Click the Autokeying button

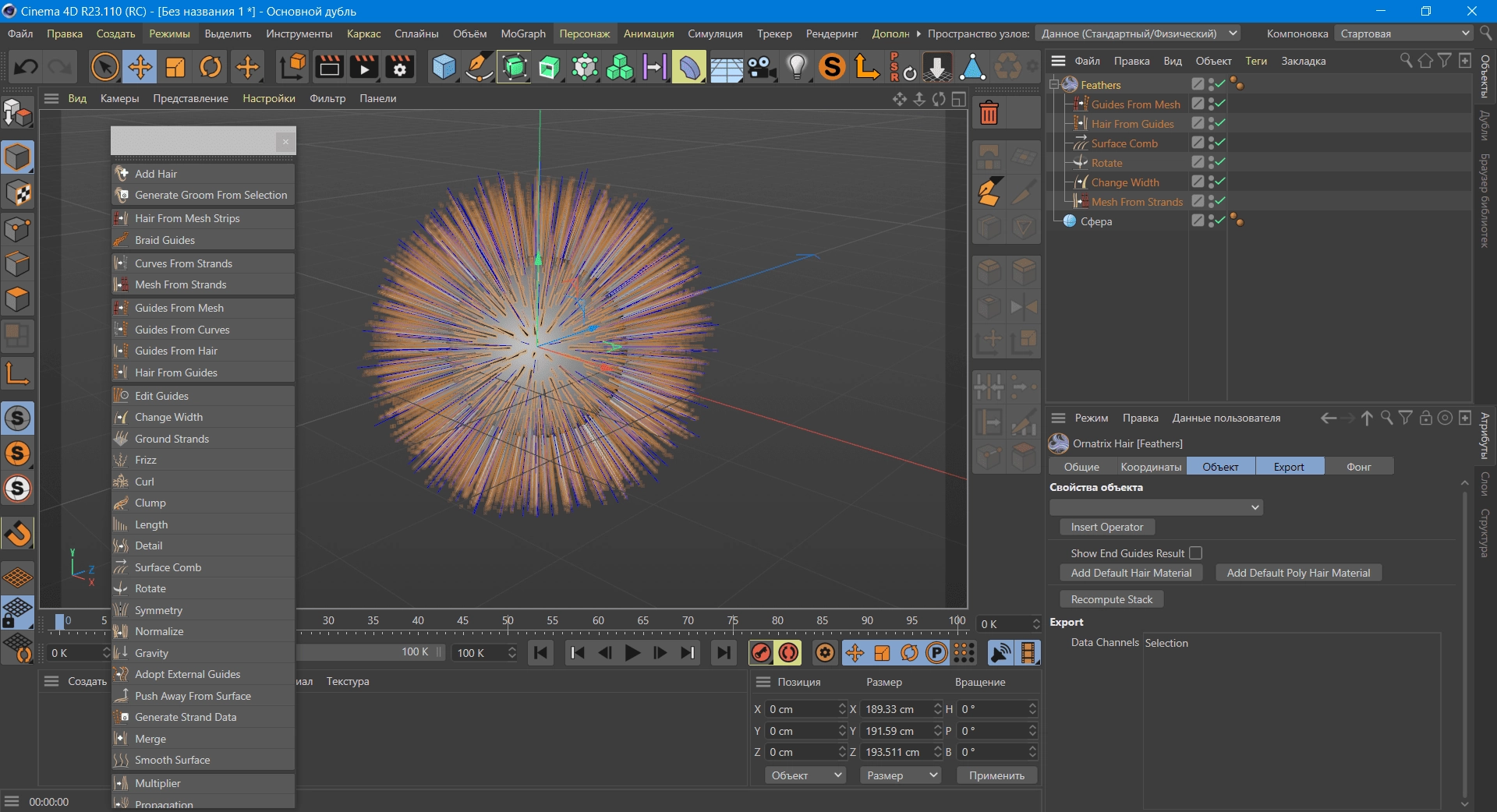tap(788, 653)
